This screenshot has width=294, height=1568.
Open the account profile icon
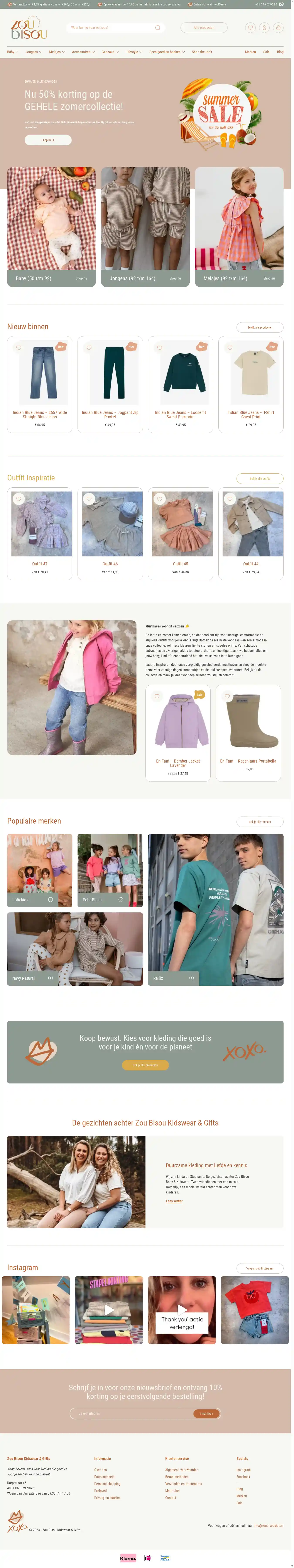click(264, 27)
